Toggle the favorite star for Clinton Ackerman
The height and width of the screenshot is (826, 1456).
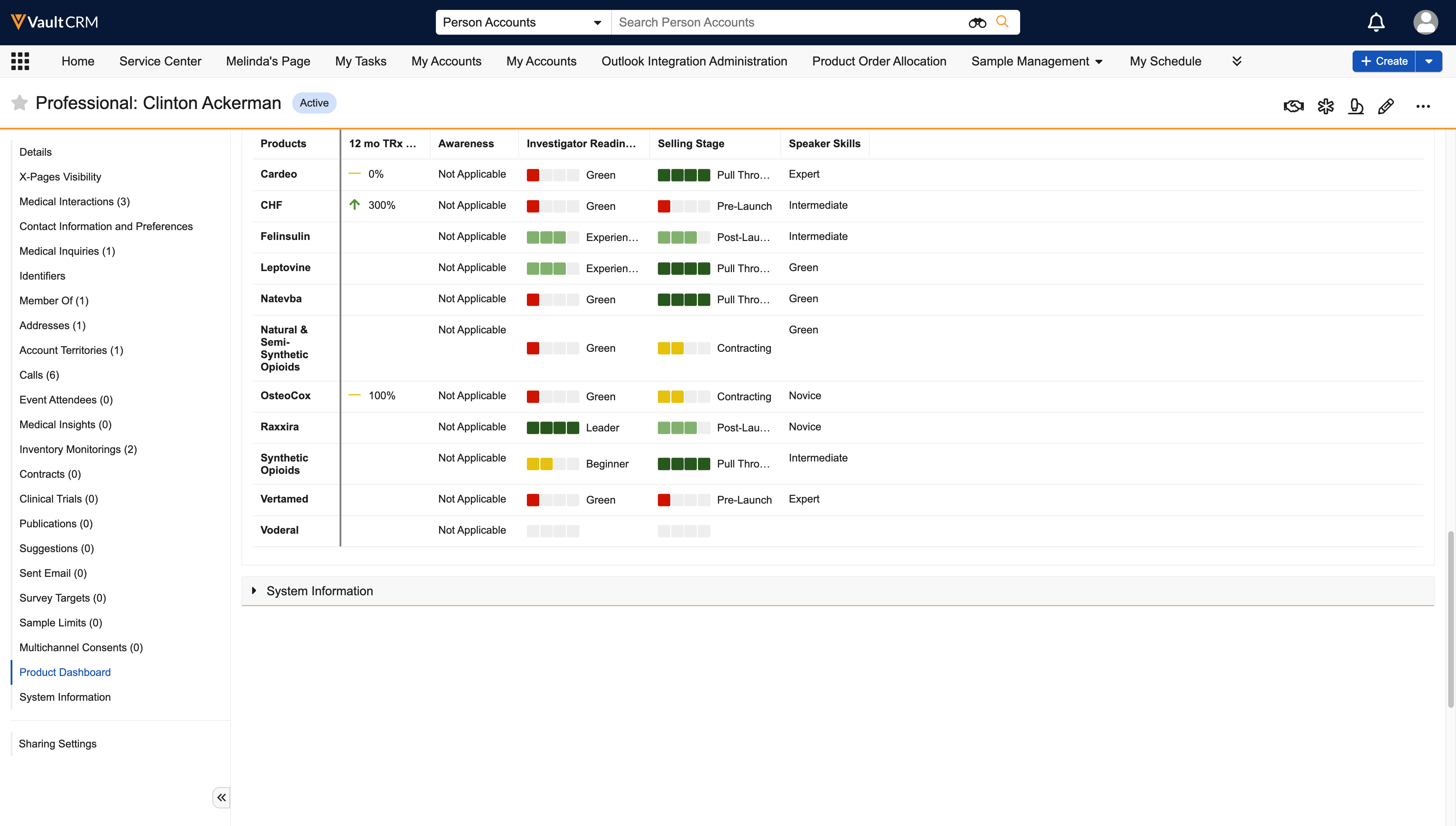coord(19,103)
